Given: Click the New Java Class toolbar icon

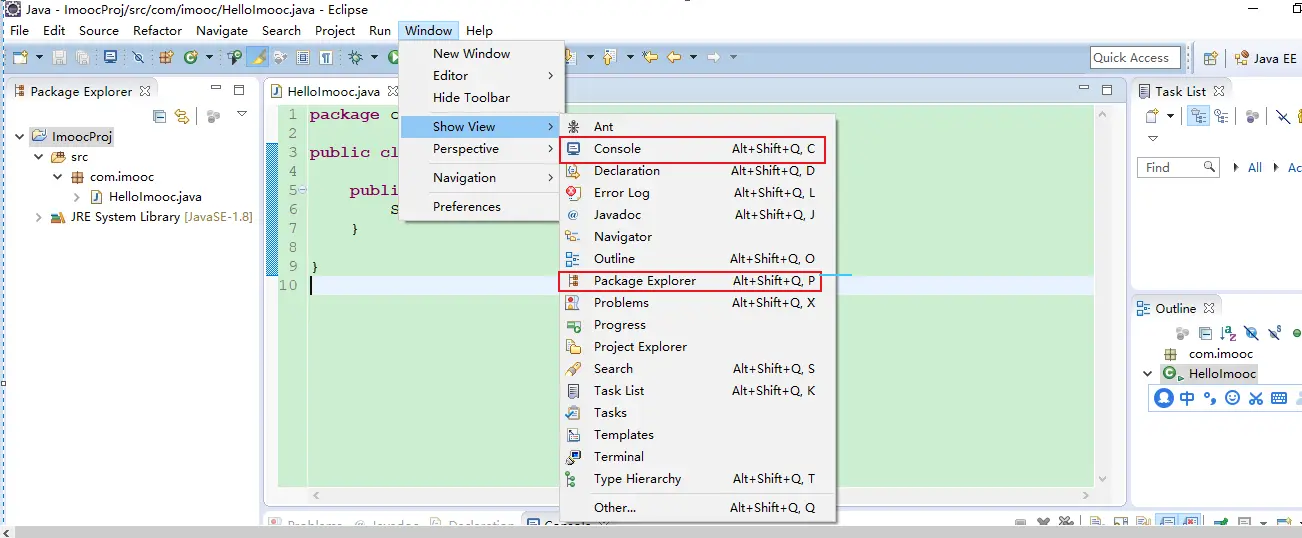Looking at the screenshot, I should (191, 58).
